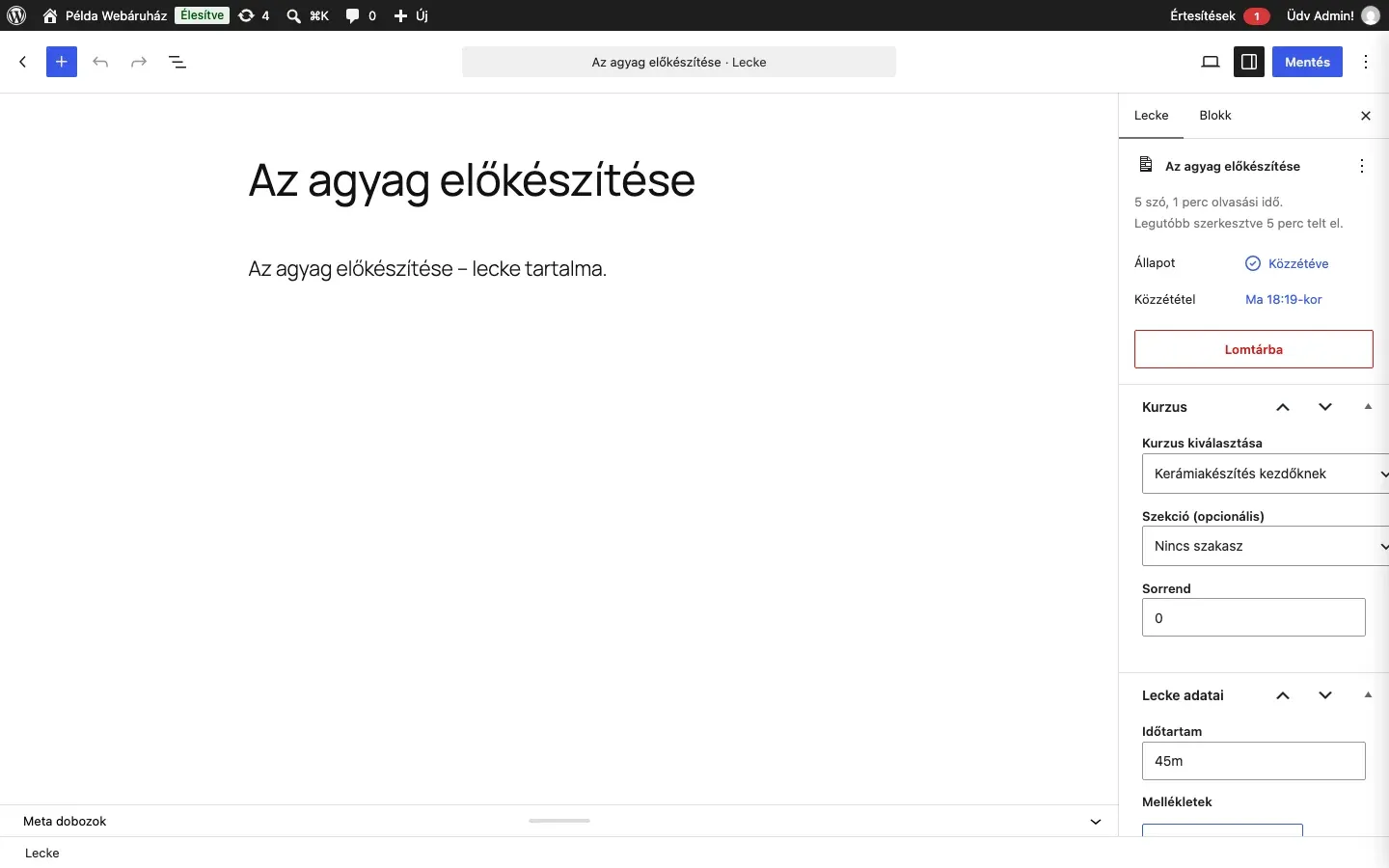Click the Élesítve live status badge

tap(203, 15)
